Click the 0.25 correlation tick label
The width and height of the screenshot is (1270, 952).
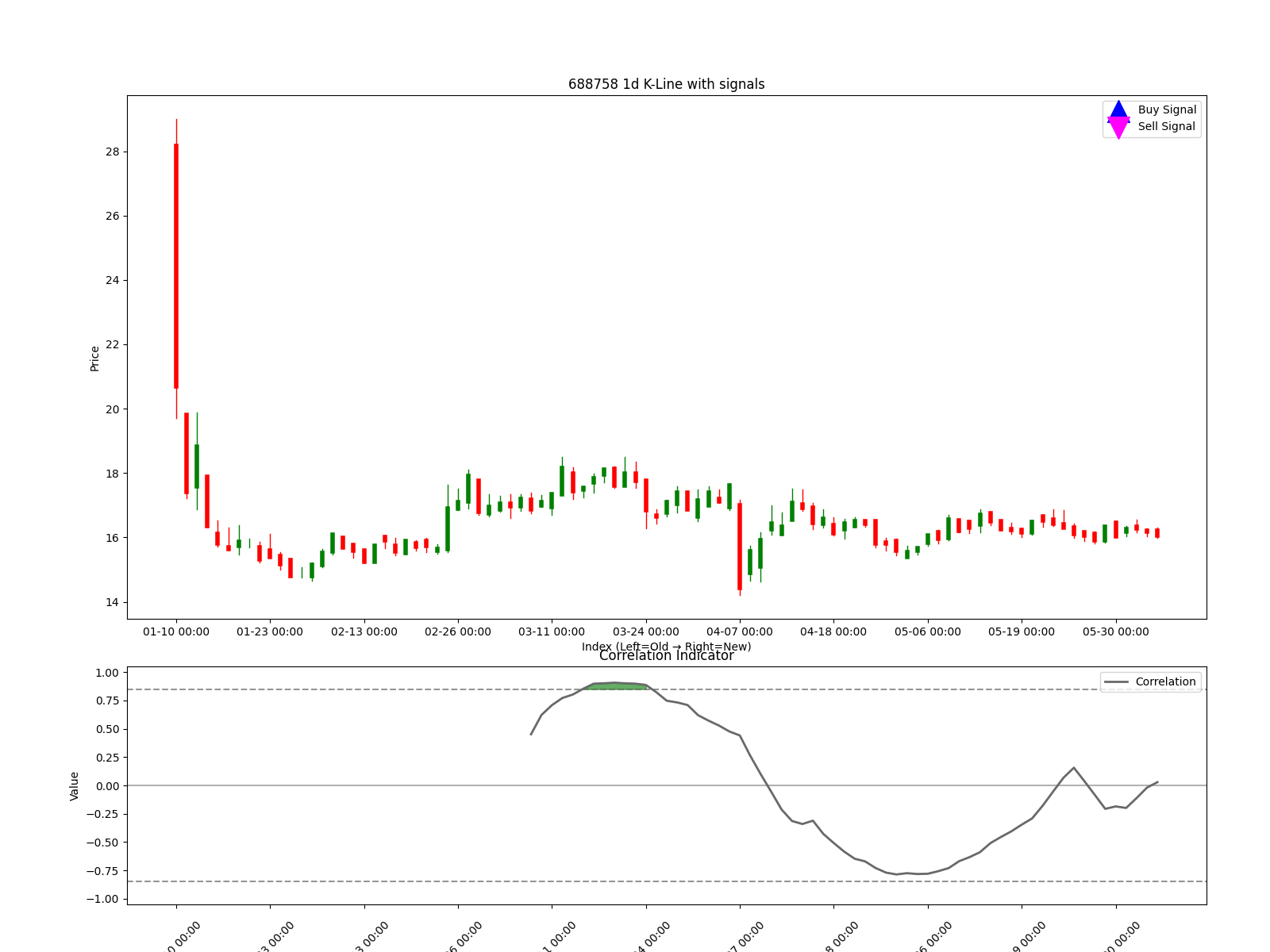click(107, 758)
